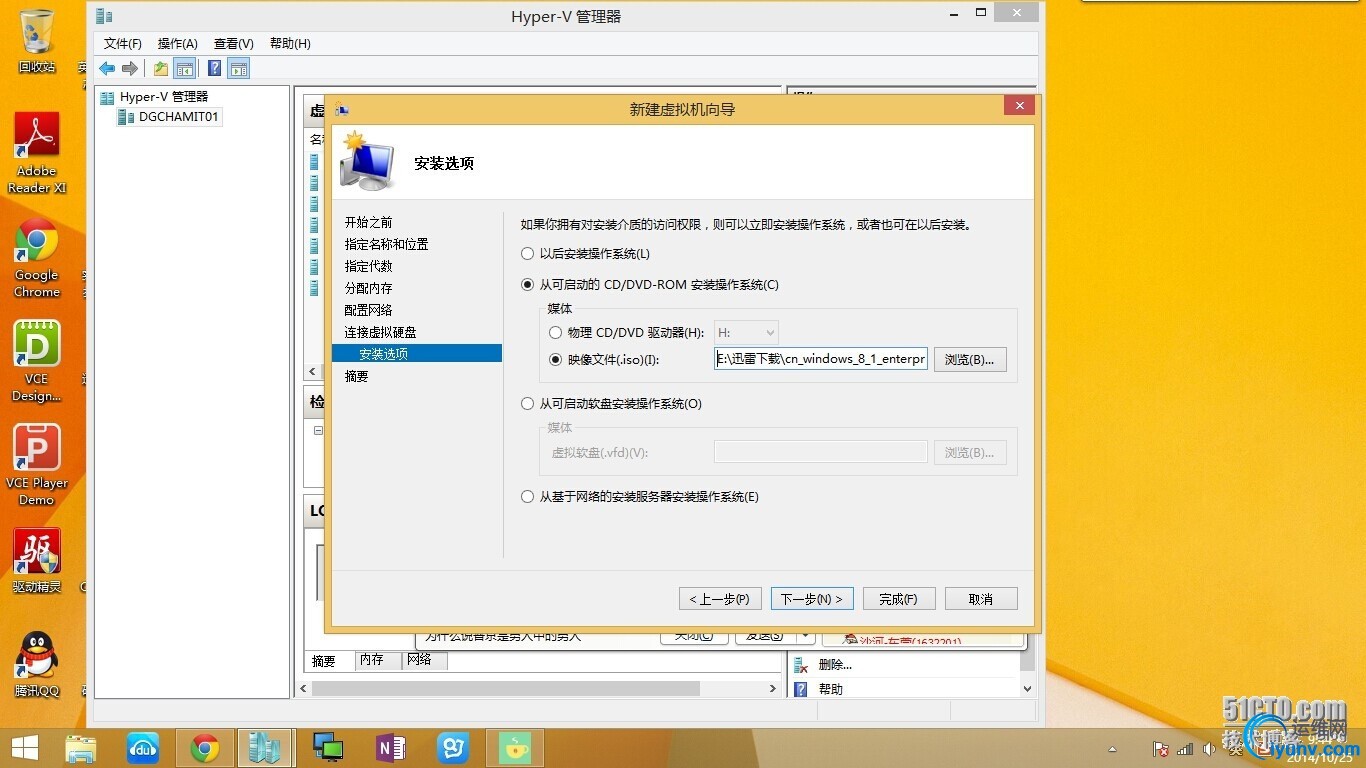
Task: Open the 驱动精灵 desktop shortcut
Action: pos(37,561)
